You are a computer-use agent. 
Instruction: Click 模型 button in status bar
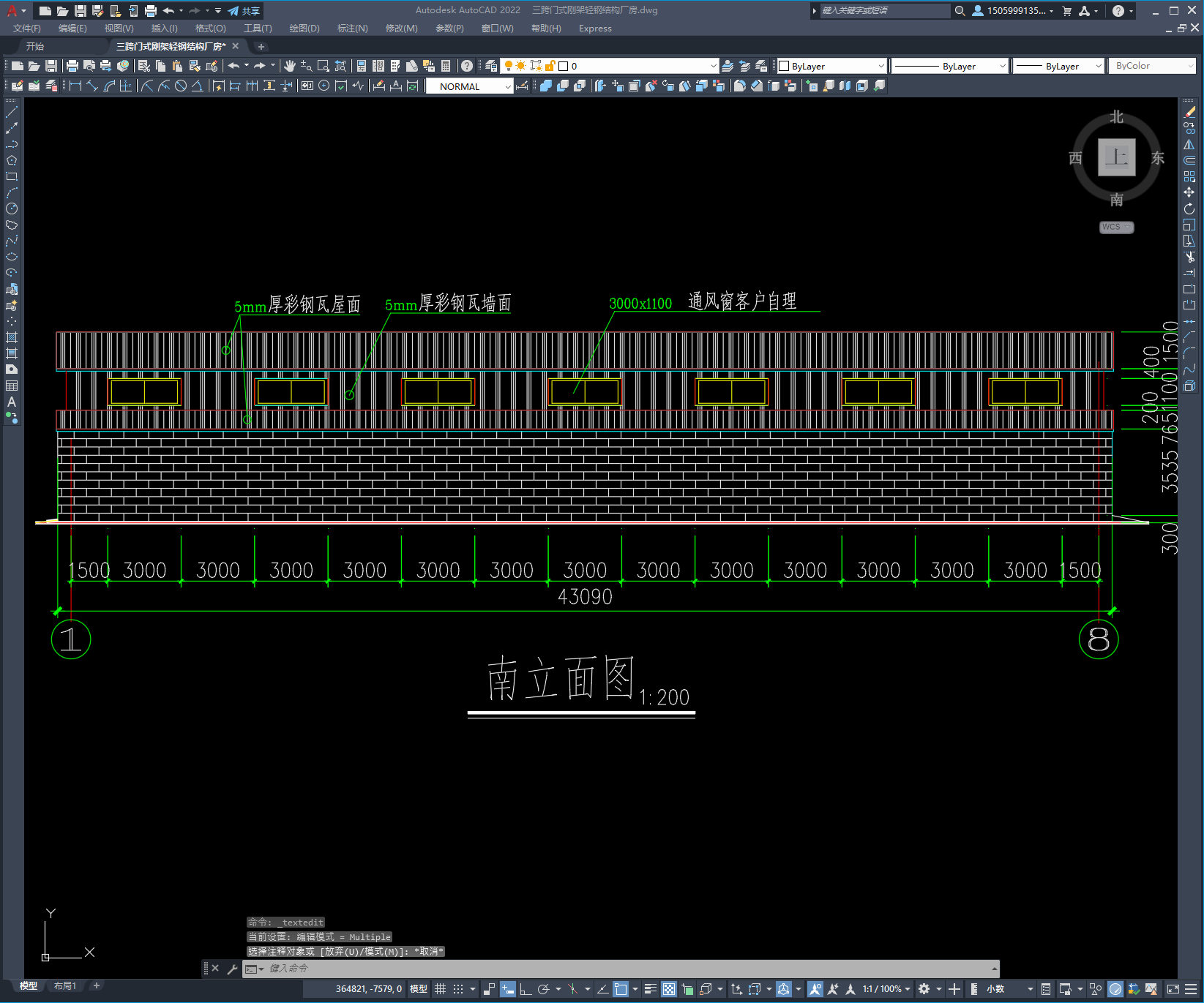point(419,989)
